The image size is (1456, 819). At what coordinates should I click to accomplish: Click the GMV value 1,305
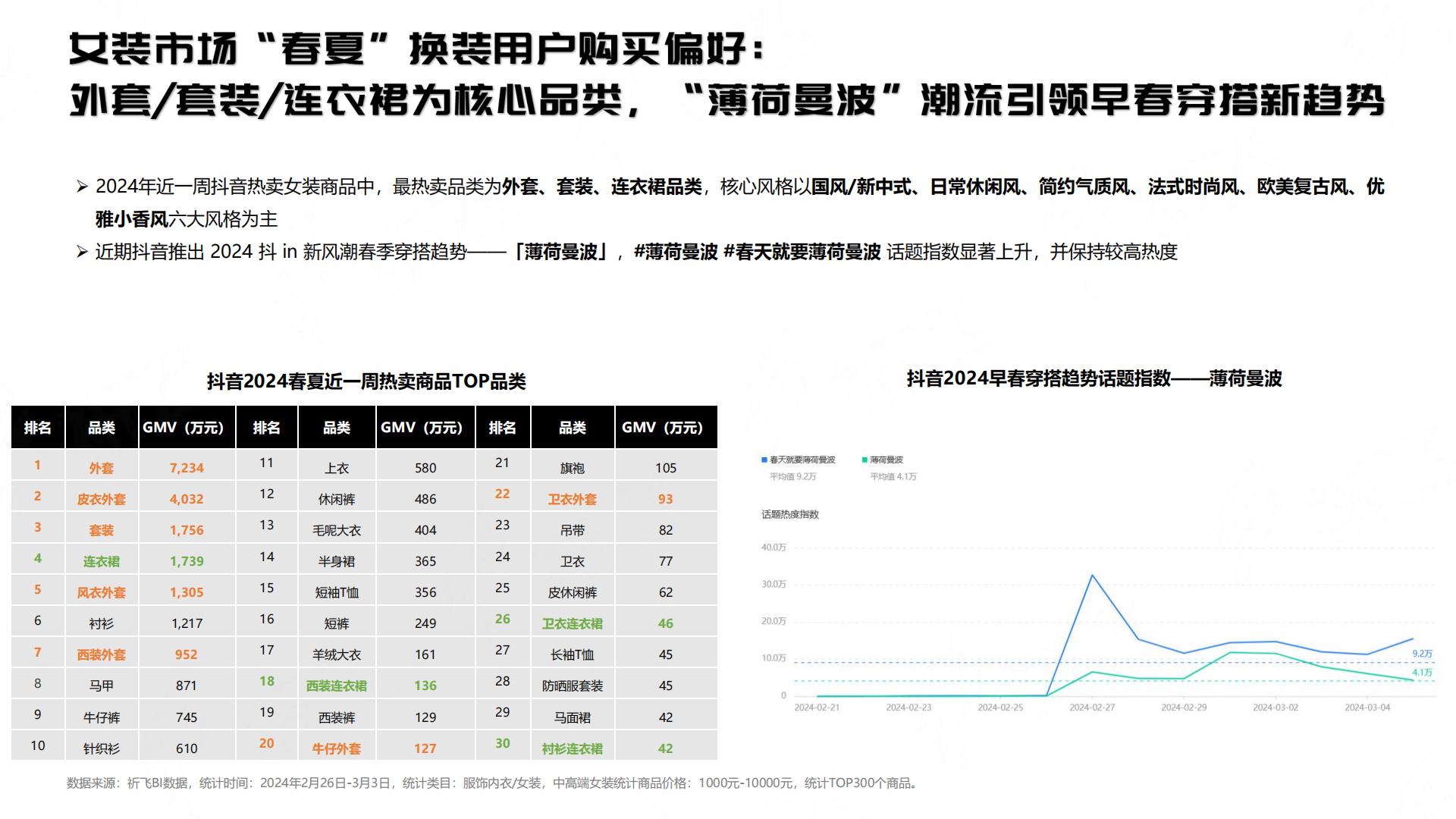coord(187,592)
